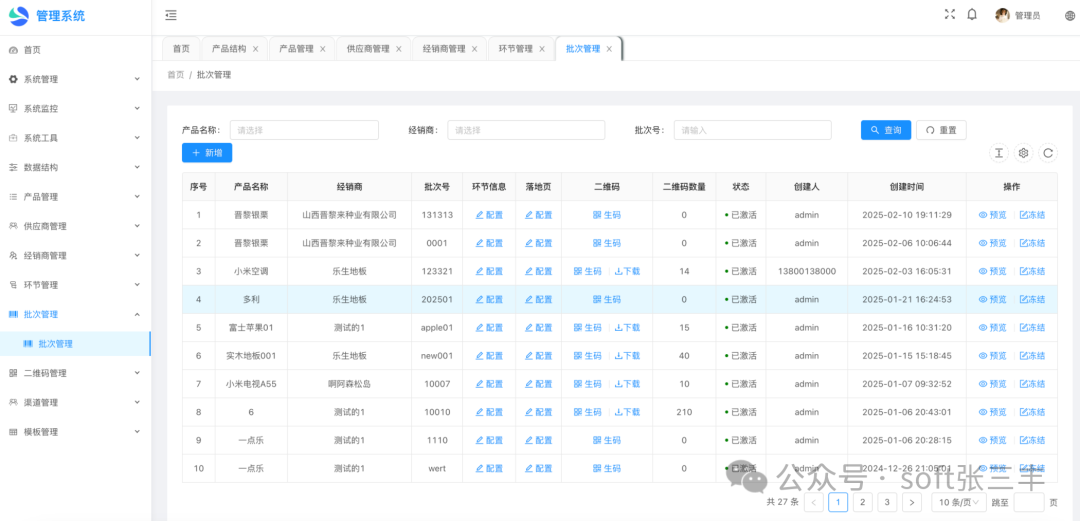Image resolution: width=1080 pixels, height=521 pixels.
Task: Open notifications bell icon
Action: [972, 15]
